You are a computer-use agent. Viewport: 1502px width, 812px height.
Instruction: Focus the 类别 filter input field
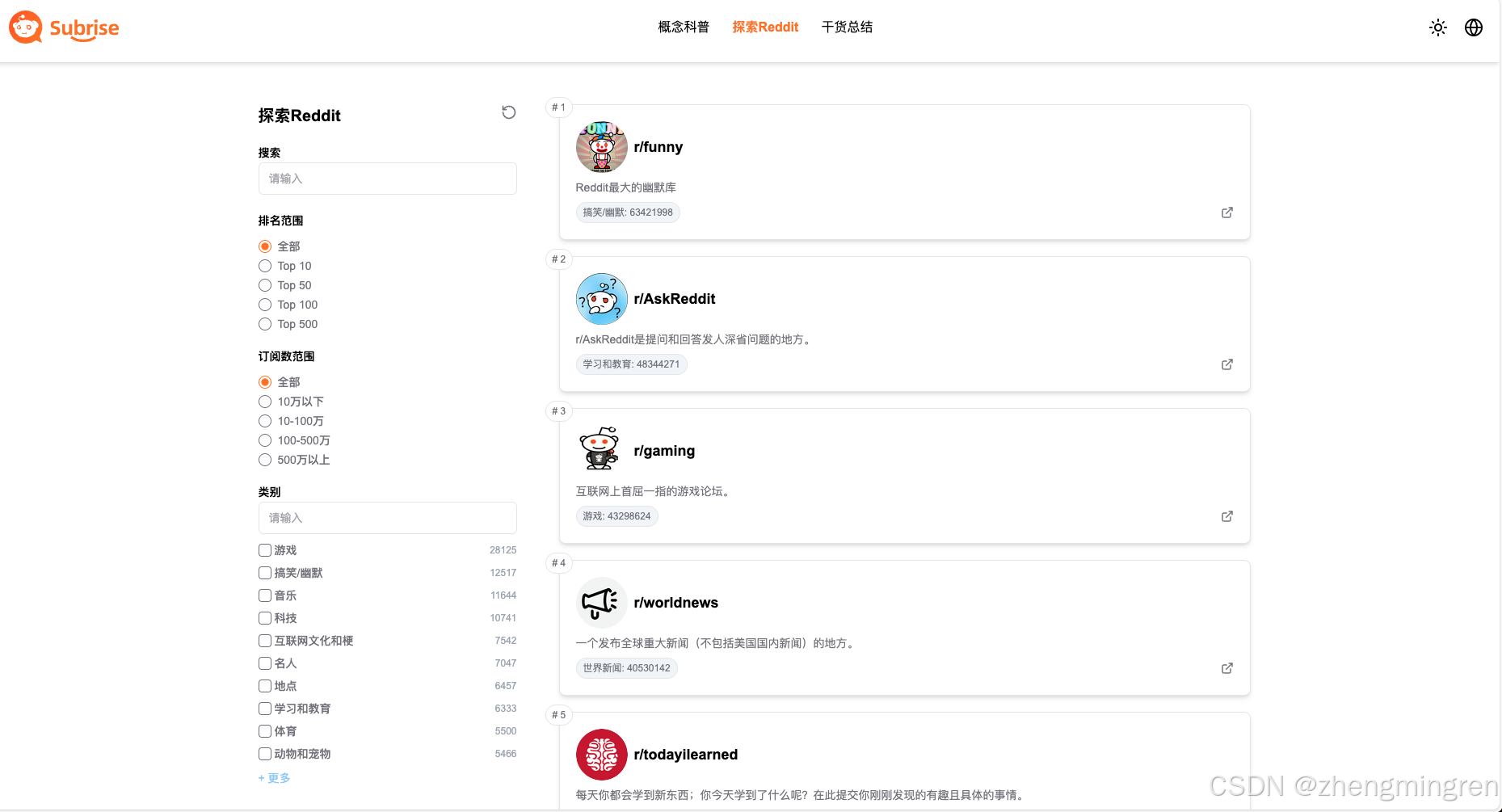pyautogui.click(x=388, y=518)
